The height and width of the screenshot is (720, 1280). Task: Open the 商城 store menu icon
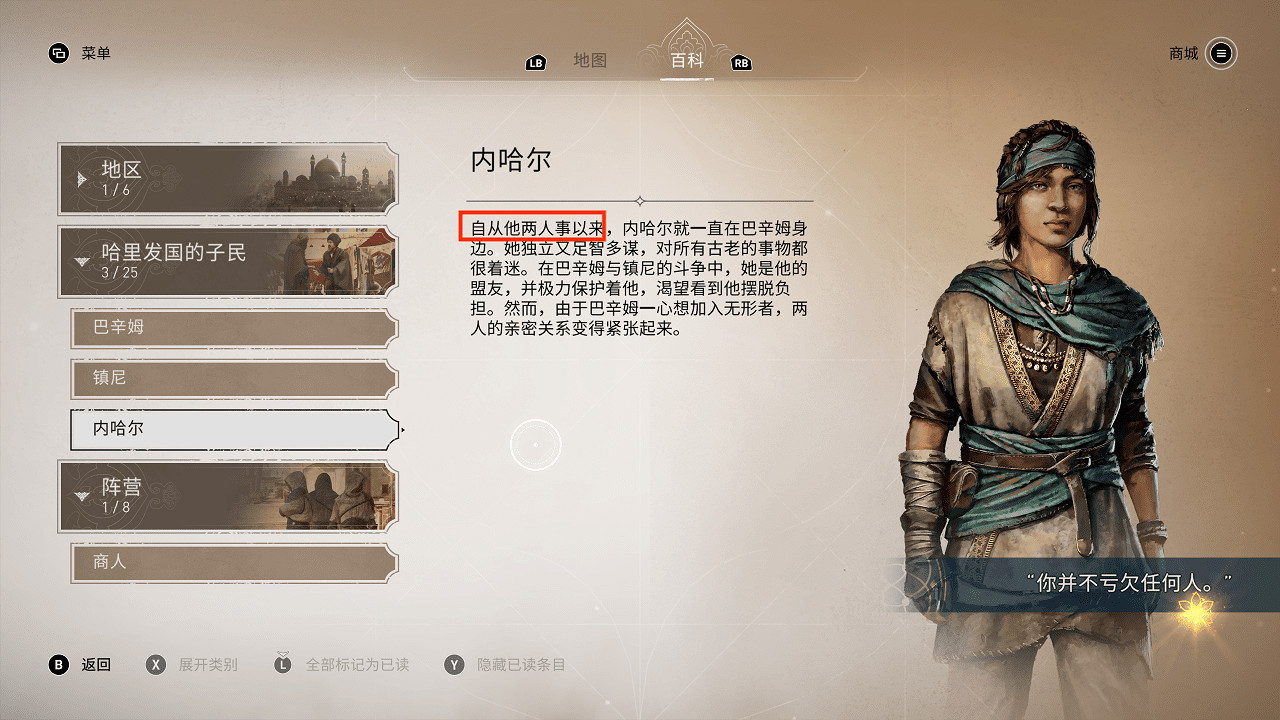click(1221, 53)
